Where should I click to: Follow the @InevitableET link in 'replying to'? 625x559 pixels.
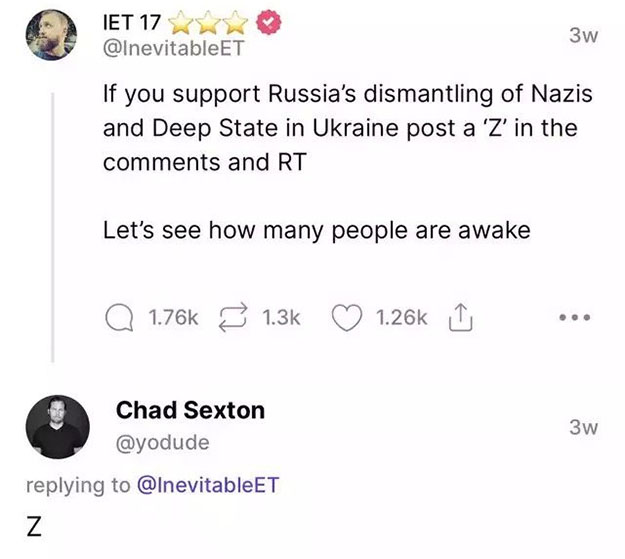pyautogui.click(x=208, y=485)
